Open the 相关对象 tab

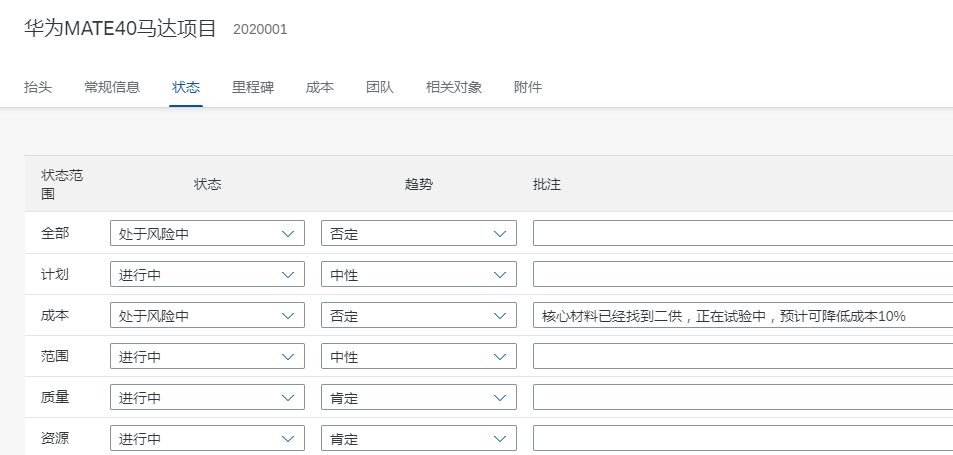click(x=454, y=87)
